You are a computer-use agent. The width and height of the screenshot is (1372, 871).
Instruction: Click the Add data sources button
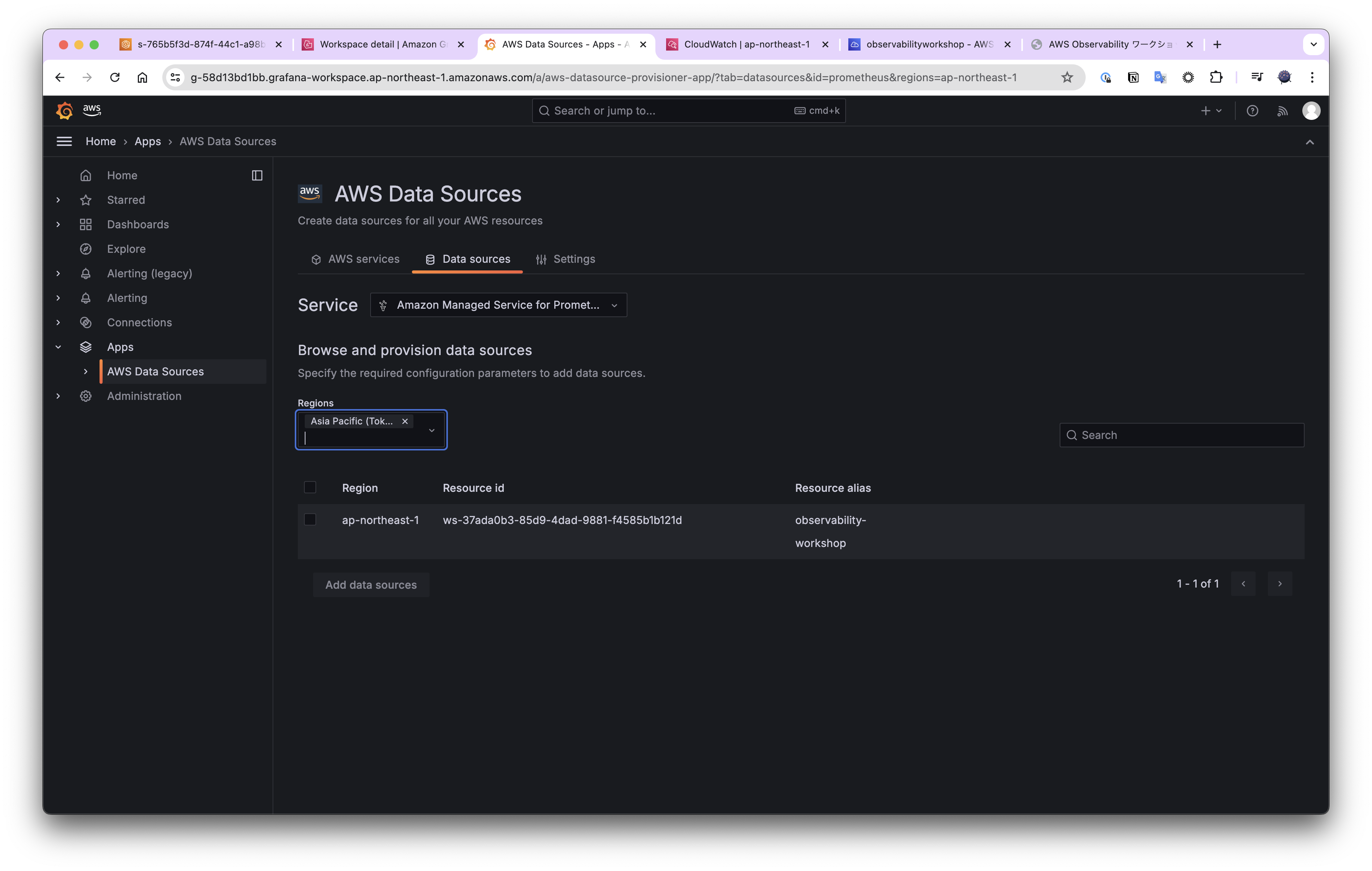371,585
